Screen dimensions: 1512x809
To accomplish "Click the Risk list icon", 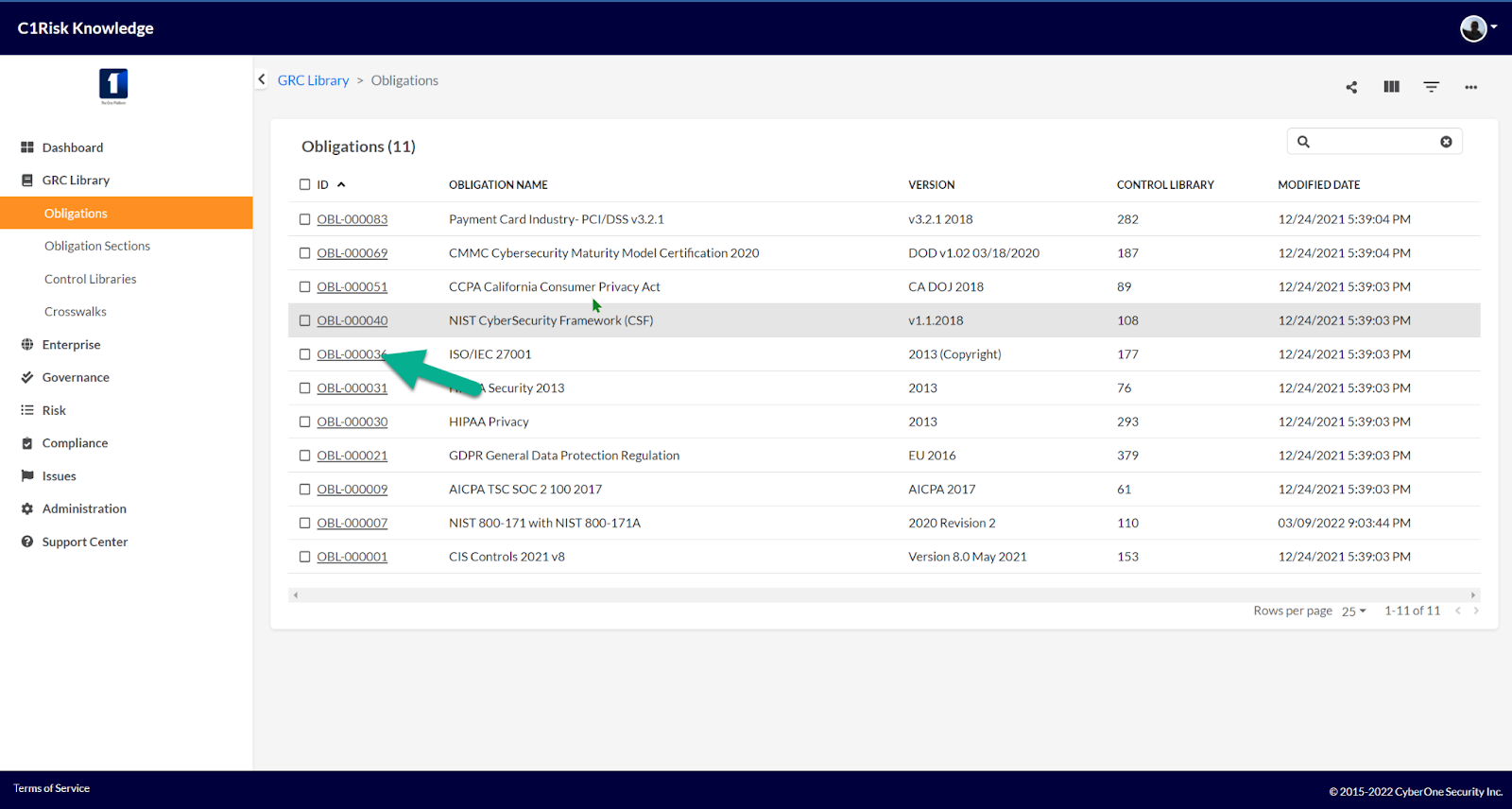I will (x=27, y=410).
